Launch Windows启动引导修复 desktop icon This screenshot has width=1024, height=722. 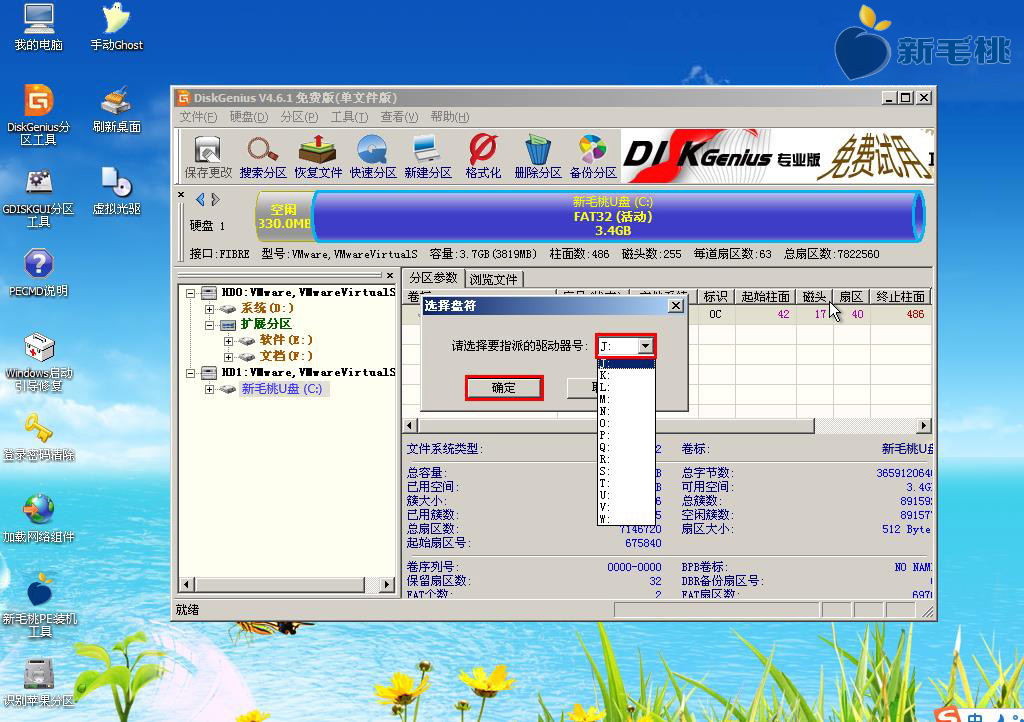39,361
